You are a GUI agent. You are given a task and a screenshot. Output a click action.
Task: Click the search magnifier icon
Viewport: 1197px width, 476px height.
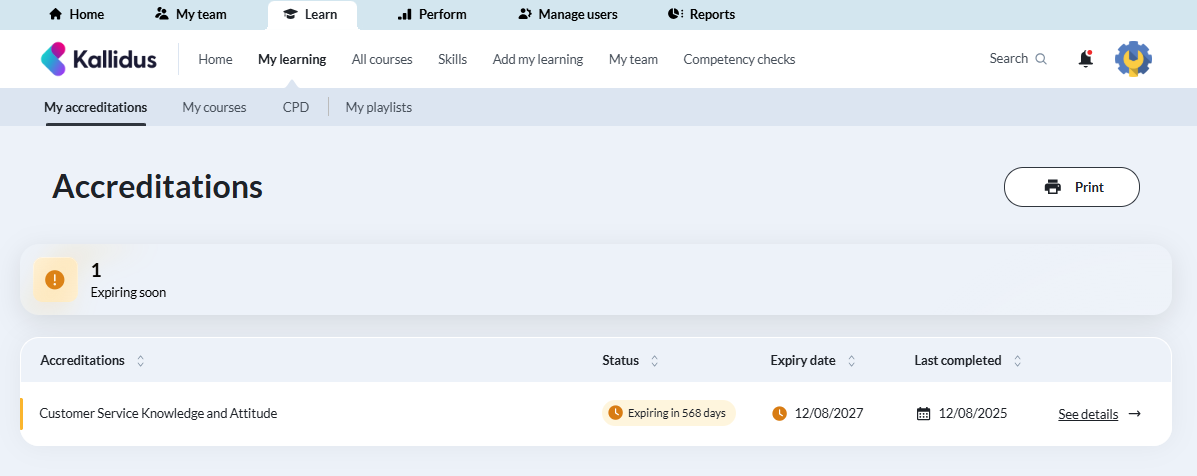[1041, 59]
